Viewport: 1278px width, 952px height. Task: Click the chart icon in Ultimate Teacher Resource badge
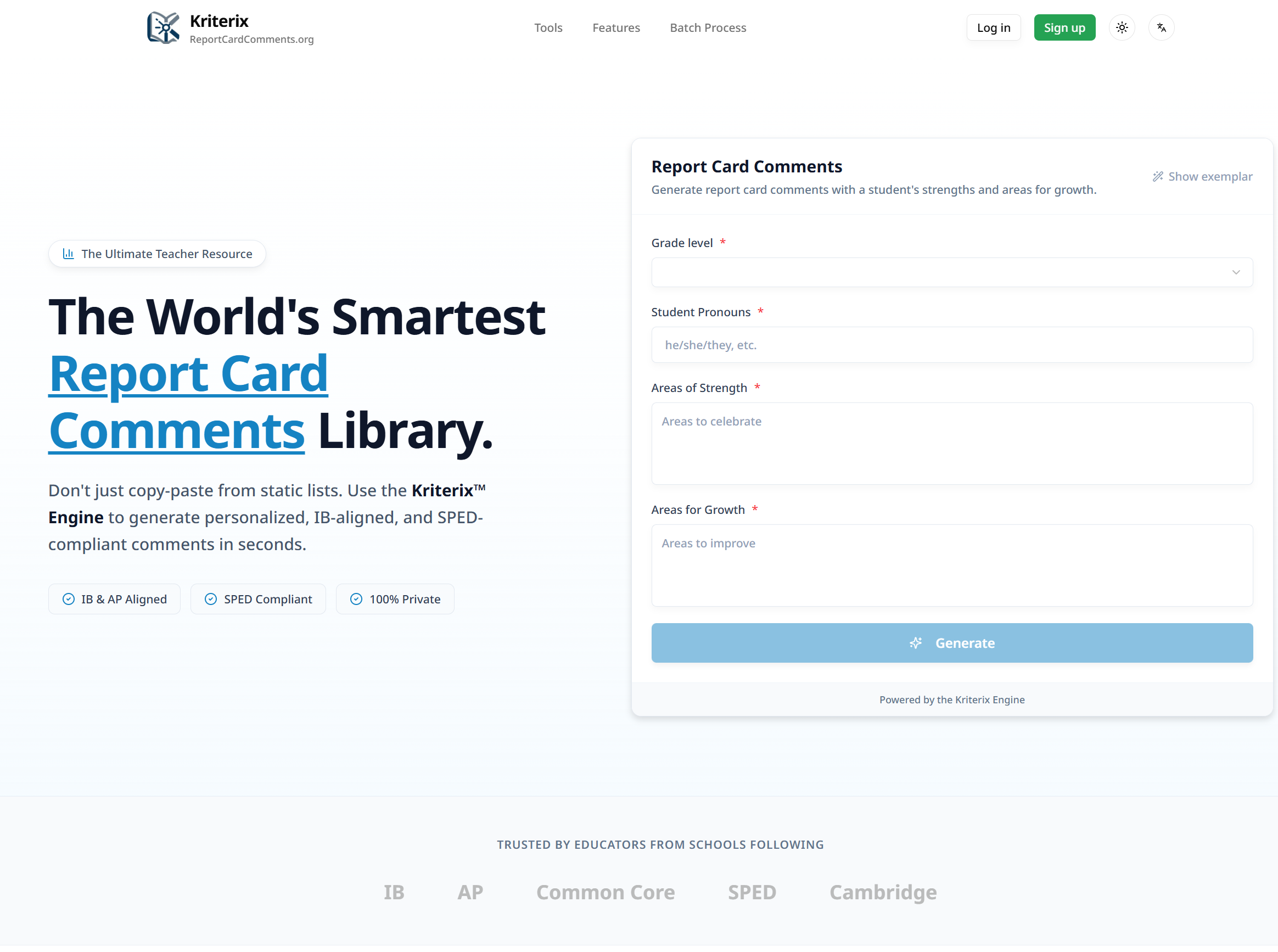[x=69, y=254]
